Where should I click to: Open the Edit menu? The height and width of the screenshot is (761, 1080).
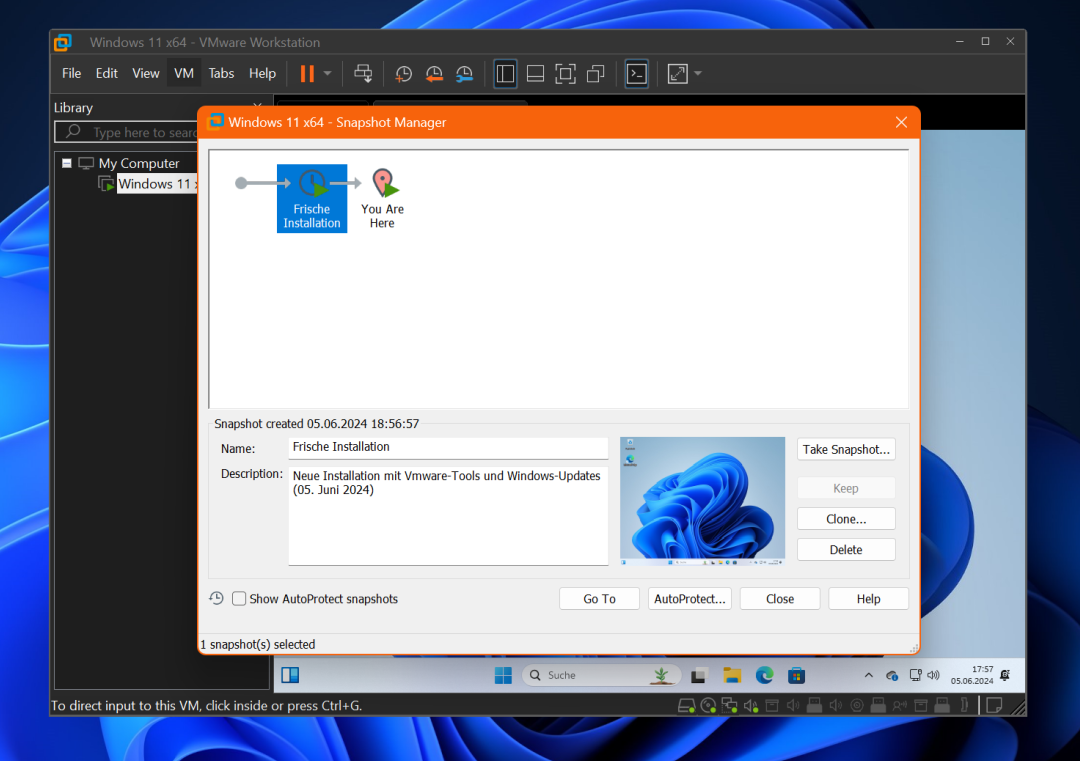pos(106,74)
